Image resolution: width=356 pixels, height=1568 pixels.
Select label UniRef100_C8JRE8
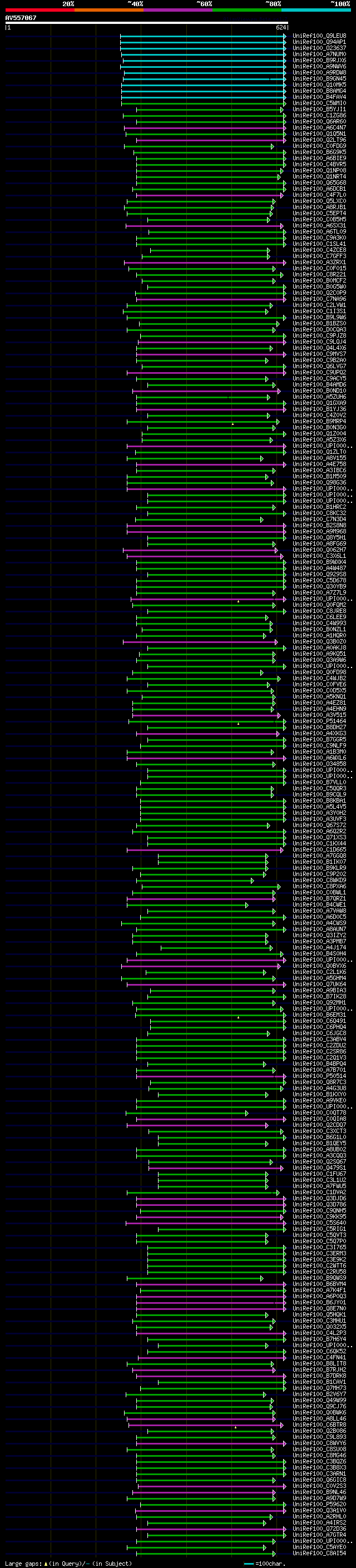tap(319, 611)
